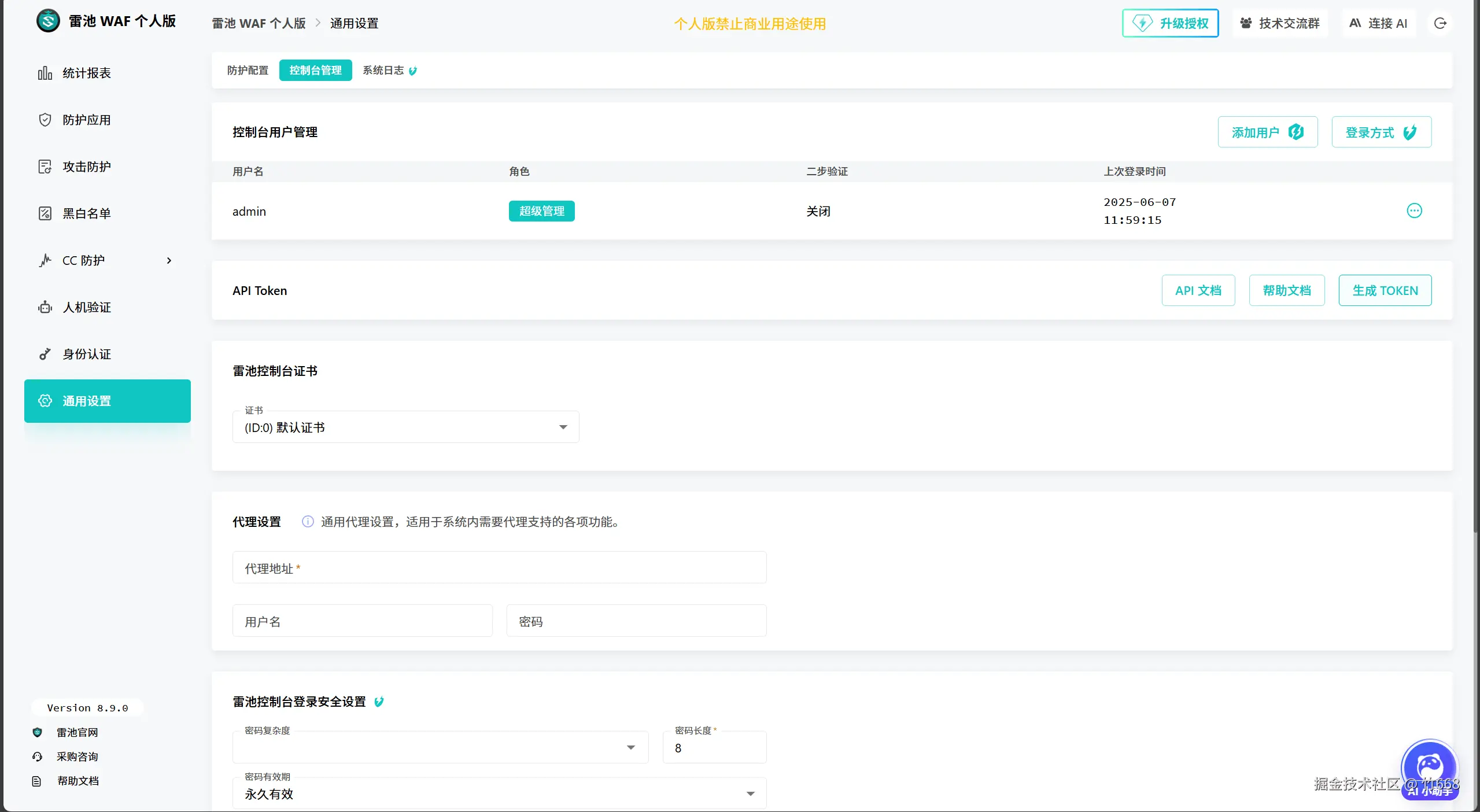This screenshot has height=812, width=1480.
Task: Click the 升级授权 upgrade button
Action: 1170,23
